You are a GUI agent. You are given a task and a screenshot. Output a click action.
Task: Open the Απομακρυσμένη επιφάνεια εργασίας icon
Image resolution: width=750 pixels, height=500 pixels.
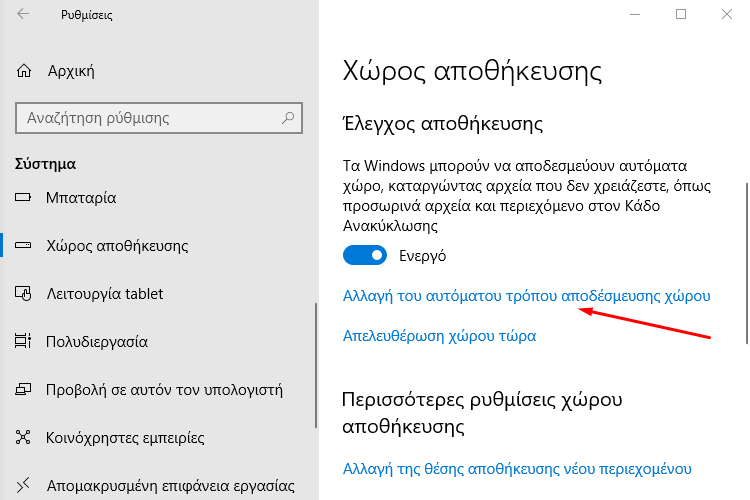[x=23, y=485]
